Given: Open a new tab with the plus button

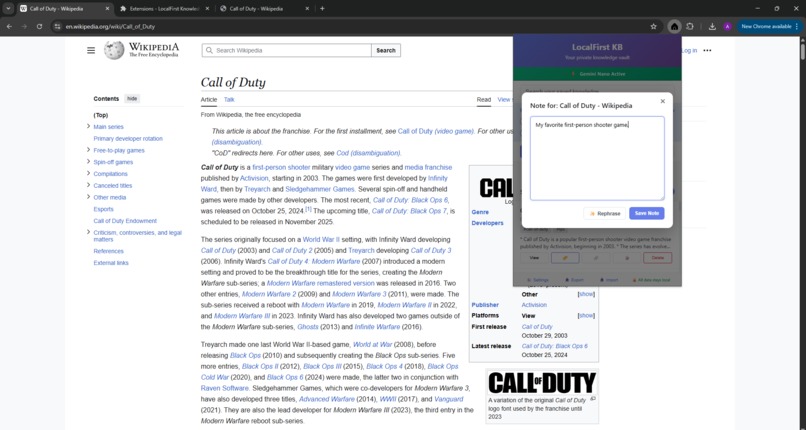Looking at the screenshot, I should [322, 9].
